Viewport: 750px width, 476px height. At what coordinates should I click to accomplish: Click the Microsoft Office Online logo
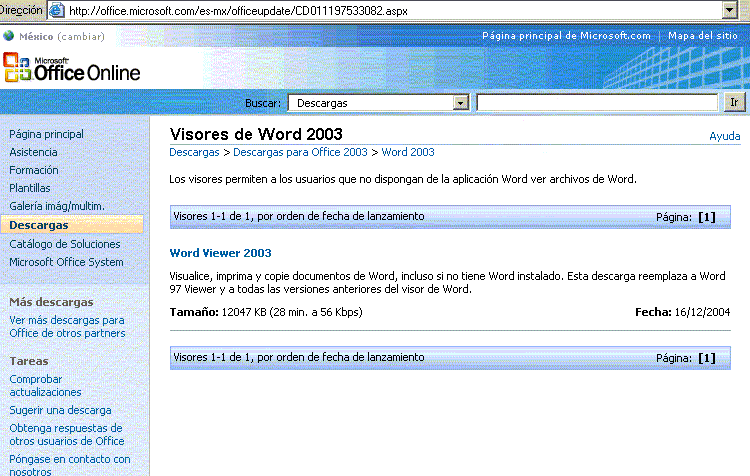[72, 68]
